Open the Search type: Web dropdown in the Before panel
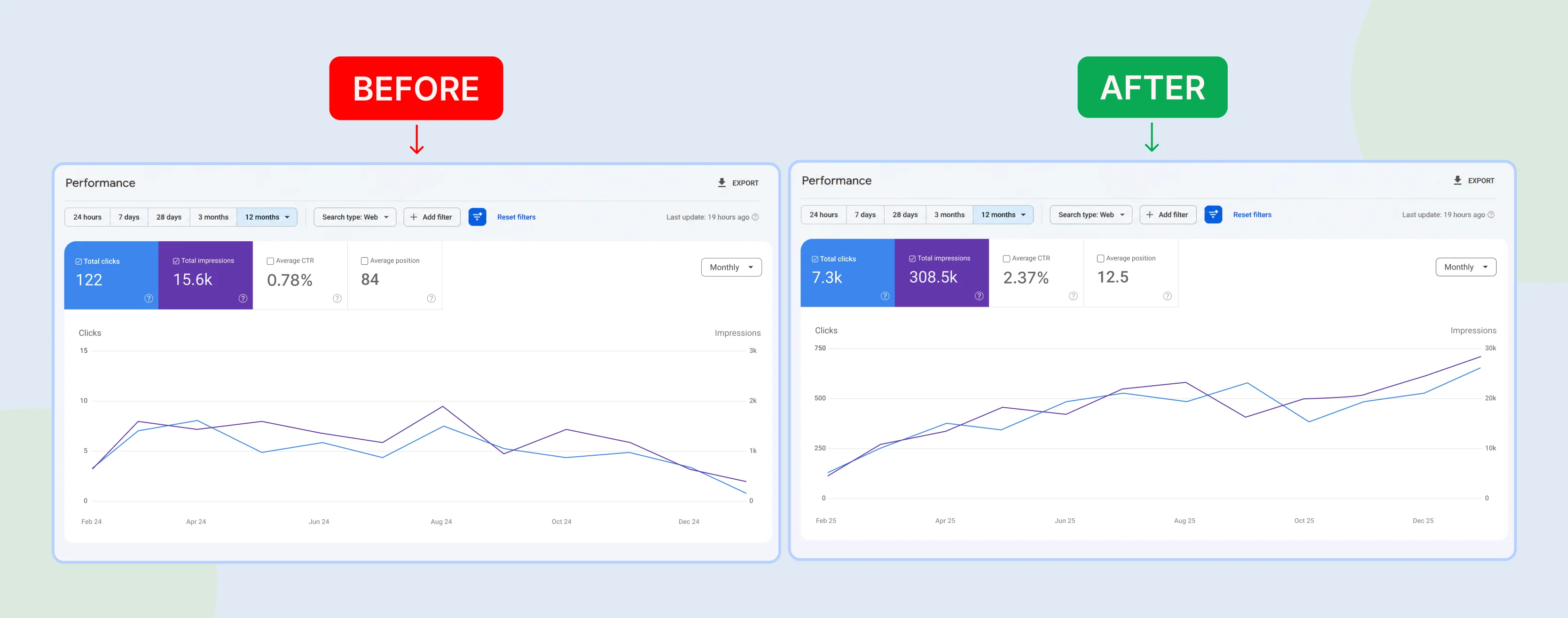This screenshot has width=1568, height=618. click(x=355, y=217)
